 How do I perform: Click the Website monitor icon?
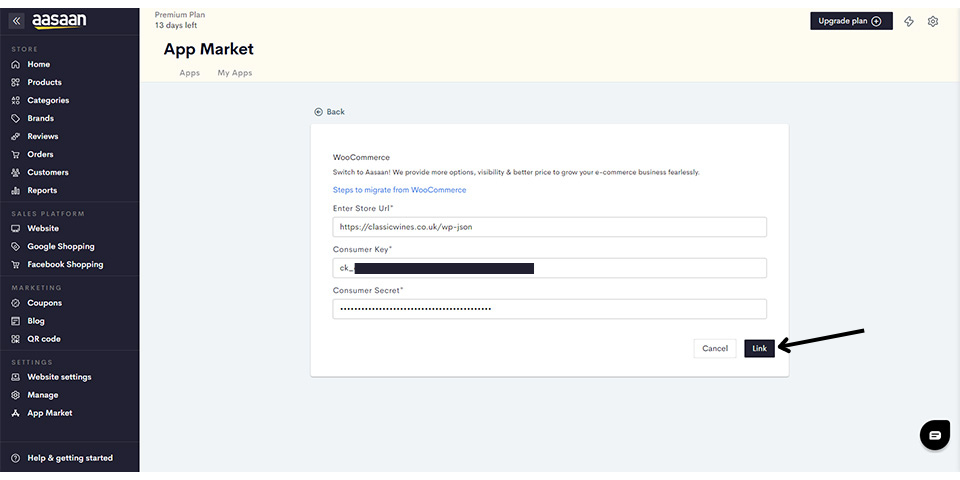[16, 228]
